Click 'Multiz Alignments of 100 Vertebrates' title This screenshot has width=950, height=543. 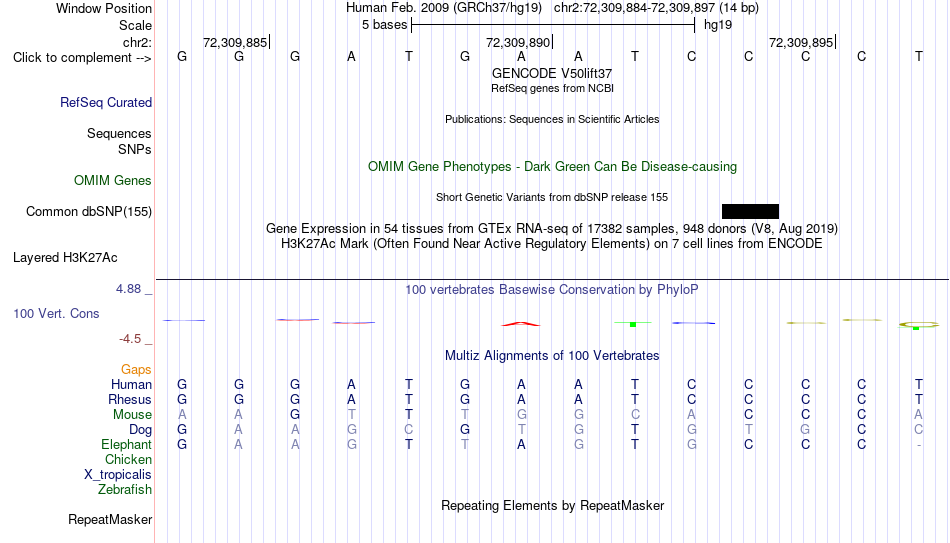(552, 356)
